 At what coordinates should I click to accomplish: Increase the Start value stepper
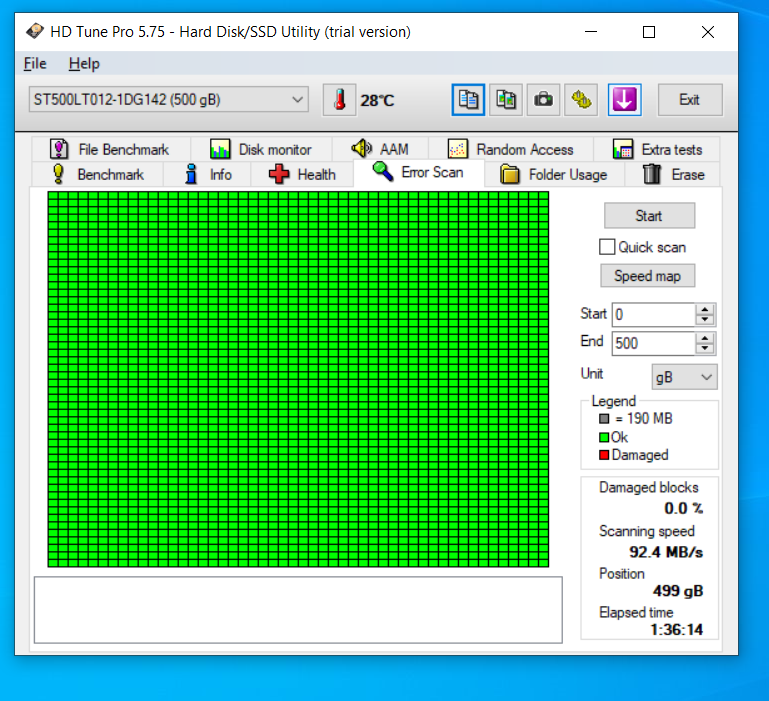[705, 310]
